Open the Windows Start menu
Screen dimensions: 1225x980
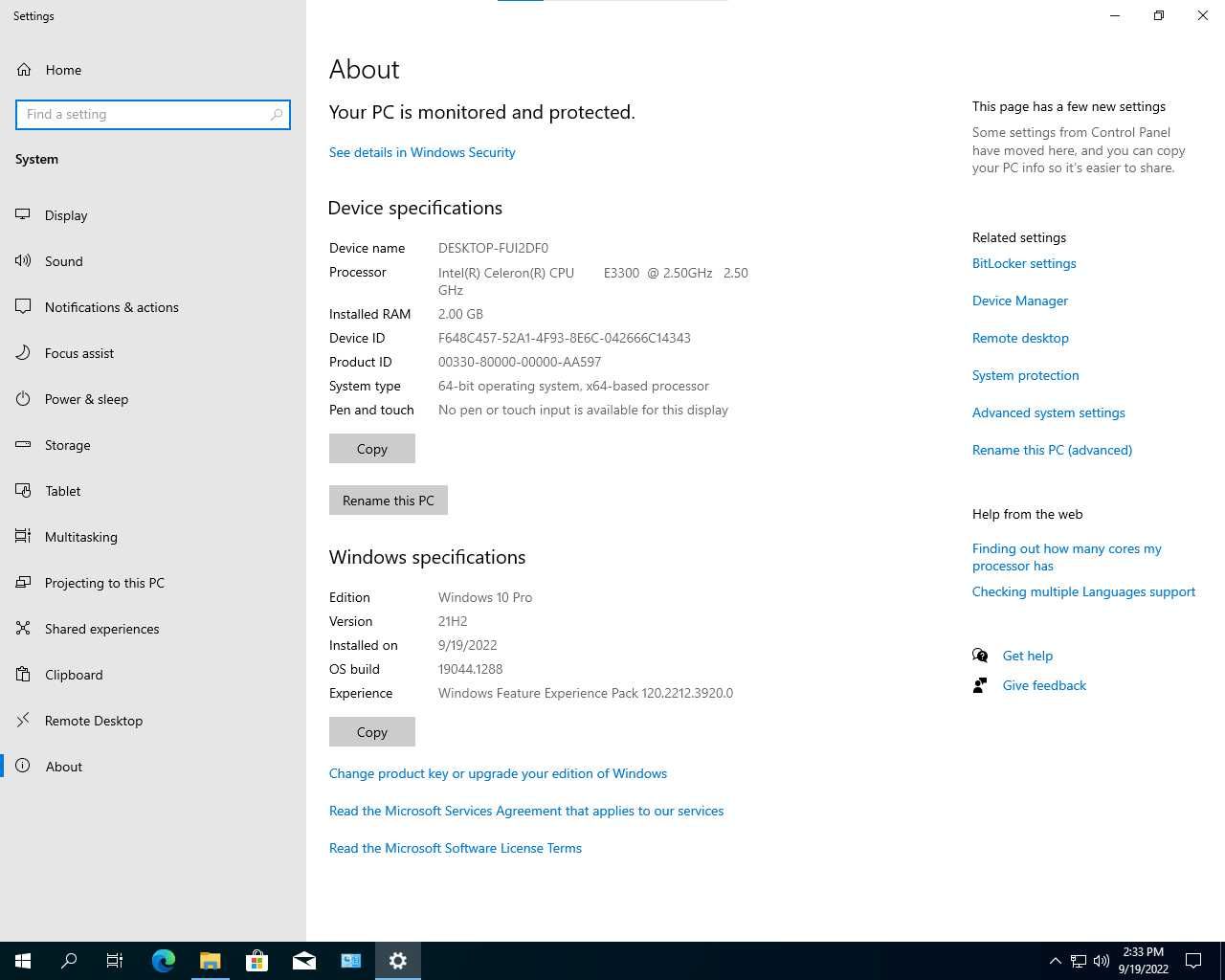[23, 961]
